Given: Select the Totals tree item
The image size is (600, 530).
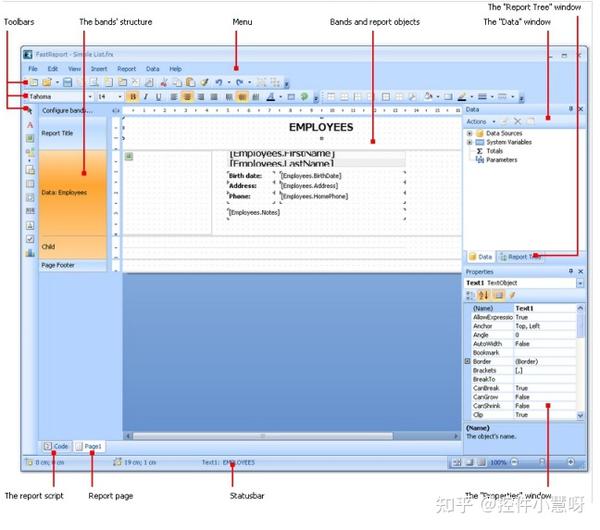Looking at the screenshot, I should click(x=494, y=151).
